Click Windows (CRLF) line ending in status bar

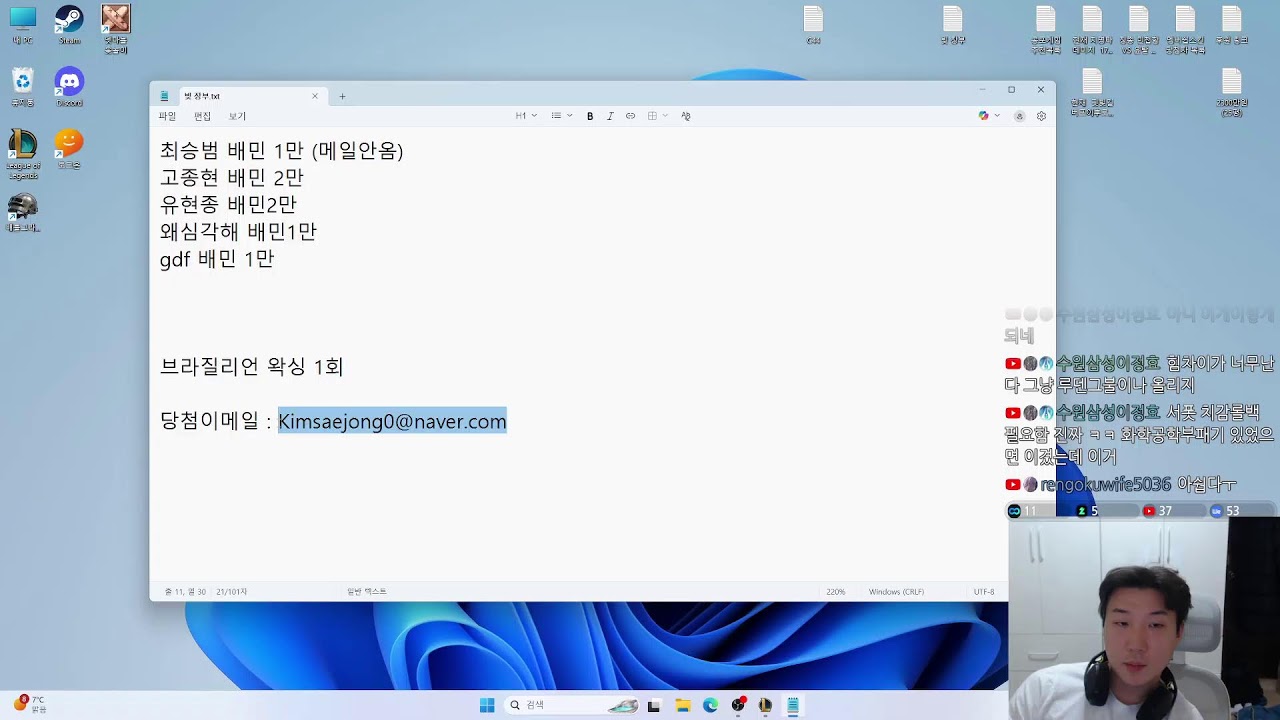(x=896, y=592)
